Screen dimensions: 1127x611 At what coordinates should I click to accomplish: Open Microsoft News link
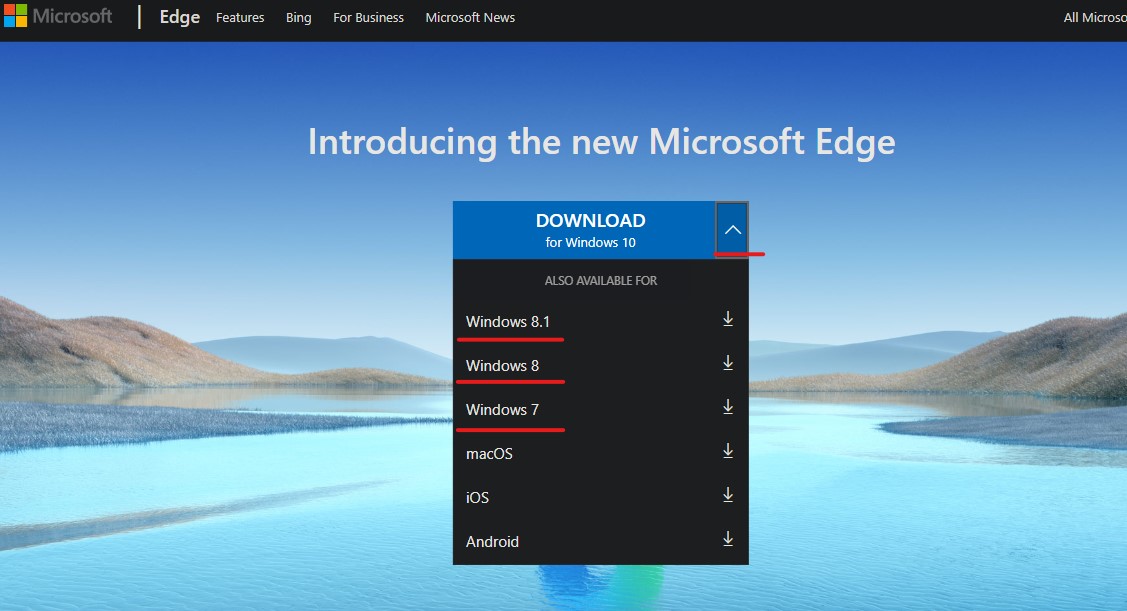(x=470, y=17)
